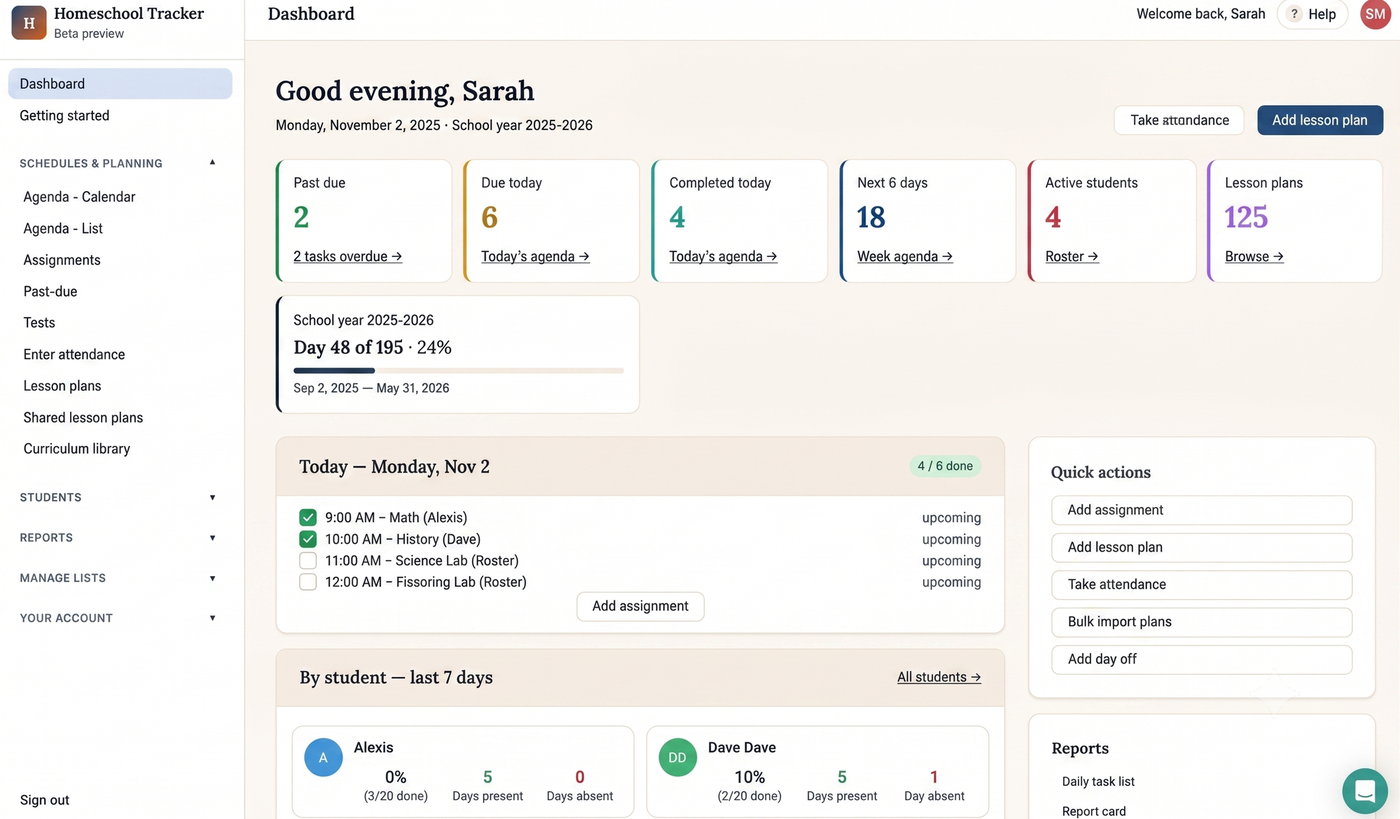
Task: Click the Due today count 6
Action: (x=489, y=217)
